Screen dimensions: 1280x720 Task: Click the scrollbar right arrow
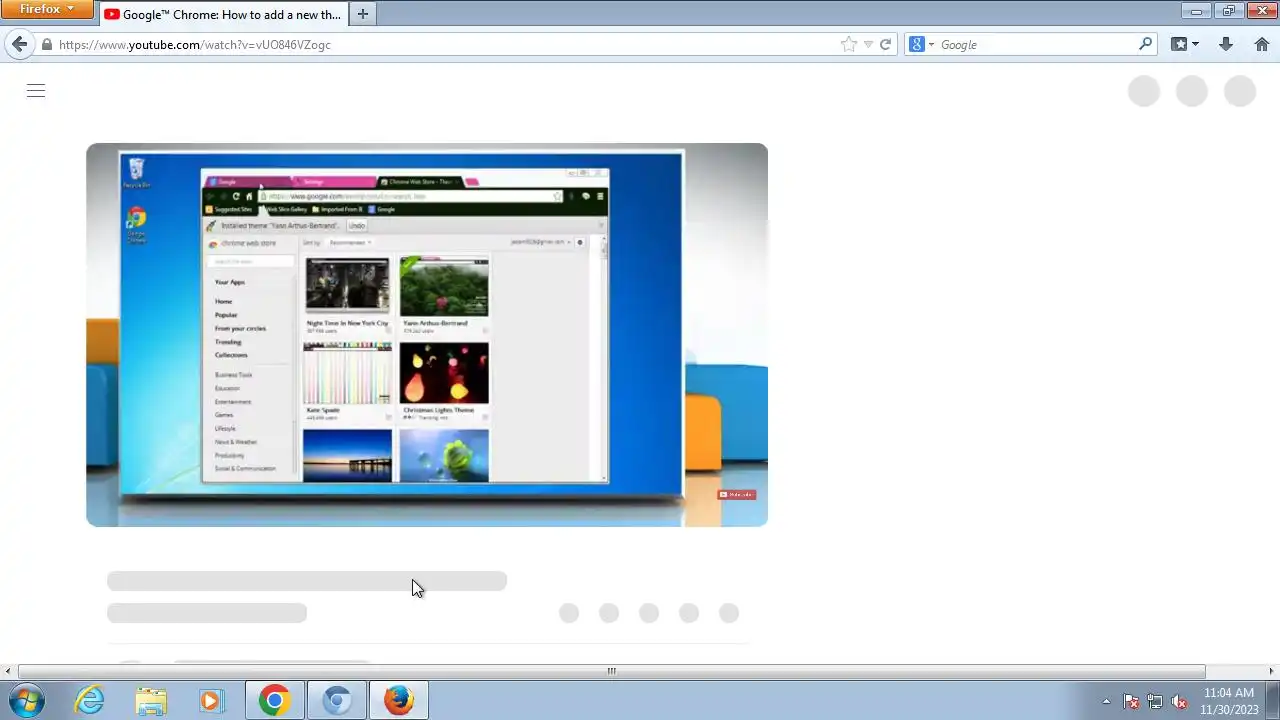coord(1272,671)
